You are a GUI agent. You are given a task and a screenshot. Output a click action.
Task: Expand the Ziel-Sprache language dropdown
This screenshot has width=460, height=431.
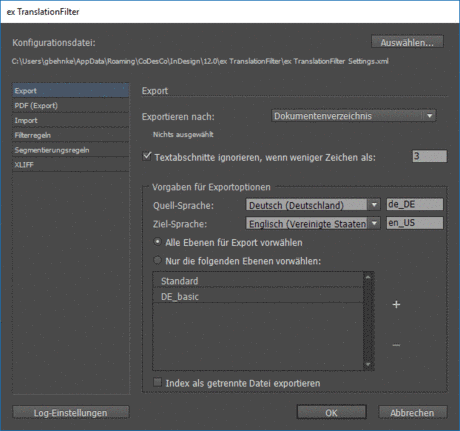tap(313, 223)
